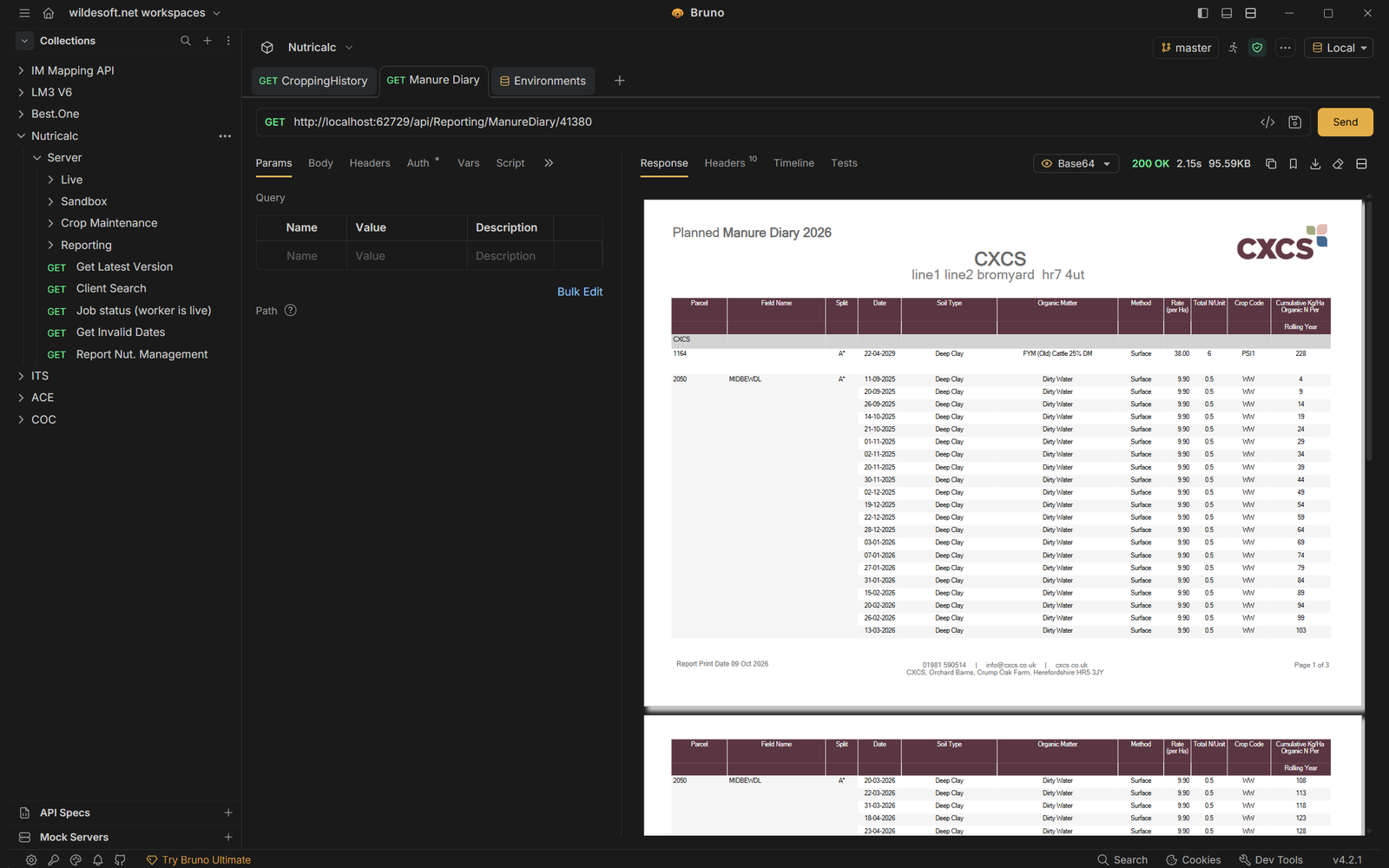Open the Base64 response format dropdown
Screen dimensions: 1389x868
[x=1076, y=163]
